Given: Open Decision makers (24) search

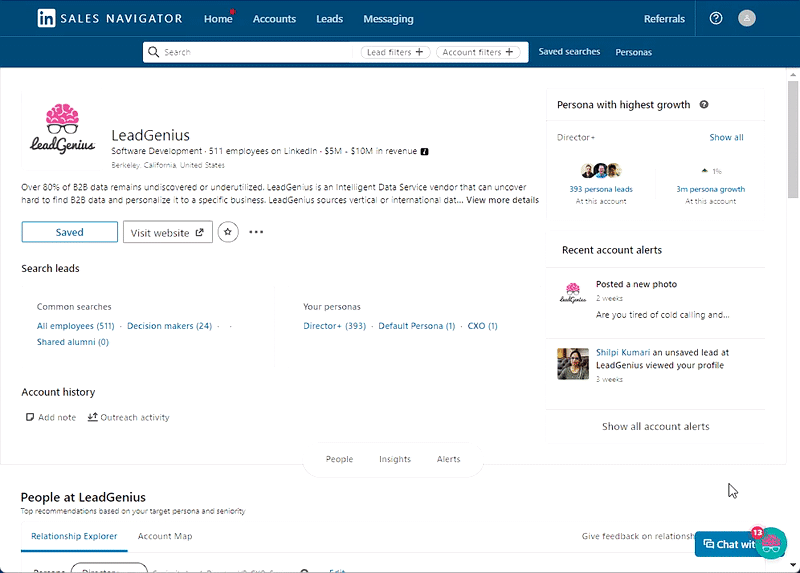Looking at the screenshot, I should 169,326.
